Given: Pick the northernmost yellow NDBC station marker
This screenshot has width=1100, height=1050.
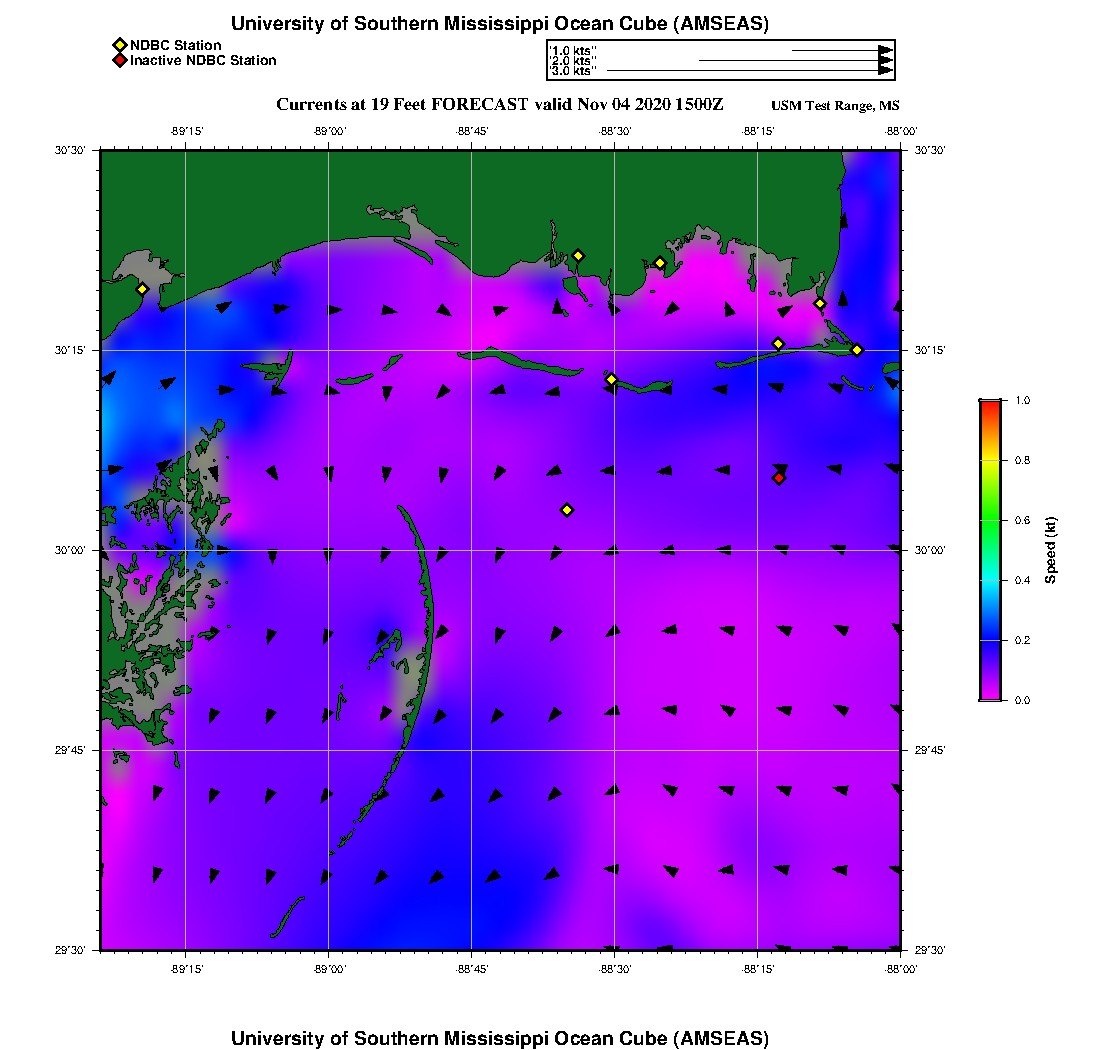Looking at the screenshot, I should (x=578, y=255).
